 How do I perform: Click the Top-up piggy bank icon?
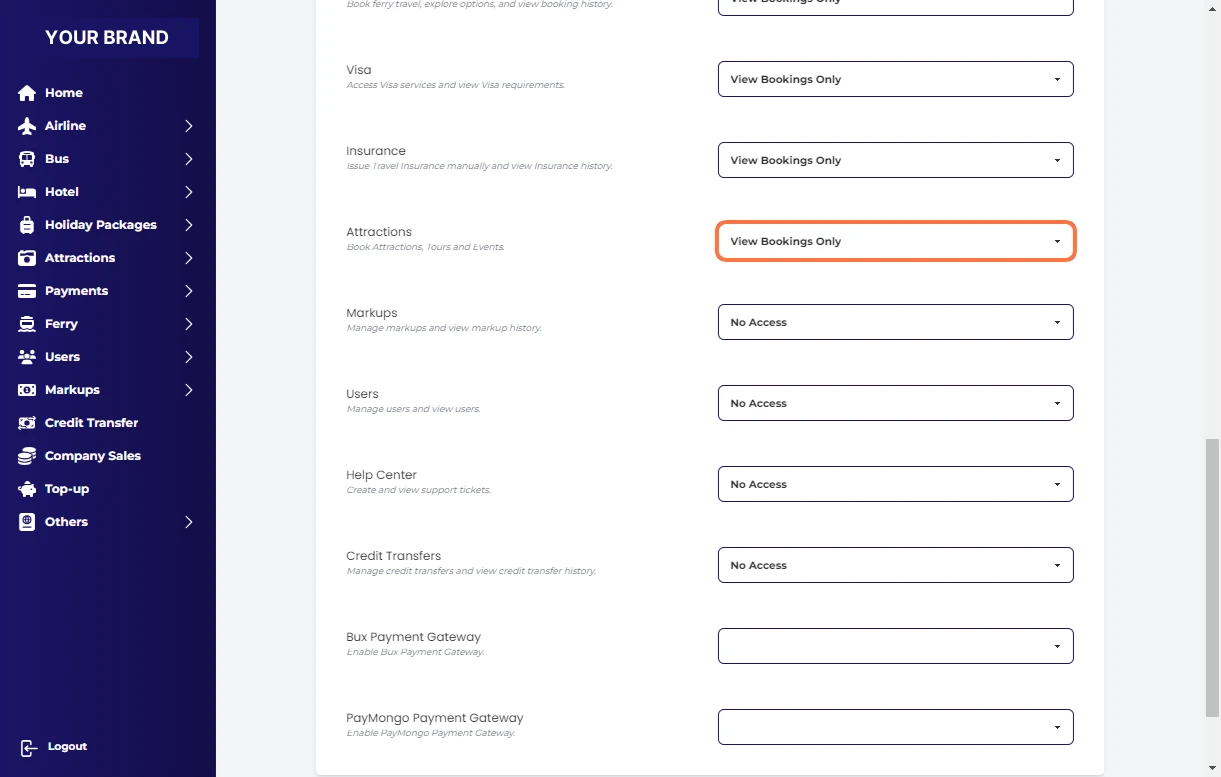click(x=27, y=489)
